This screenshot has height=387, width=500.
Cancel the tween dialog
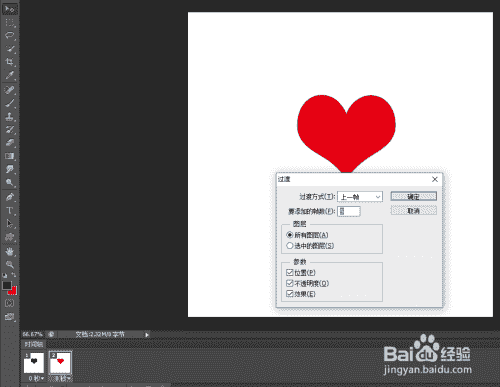[414, 211]
